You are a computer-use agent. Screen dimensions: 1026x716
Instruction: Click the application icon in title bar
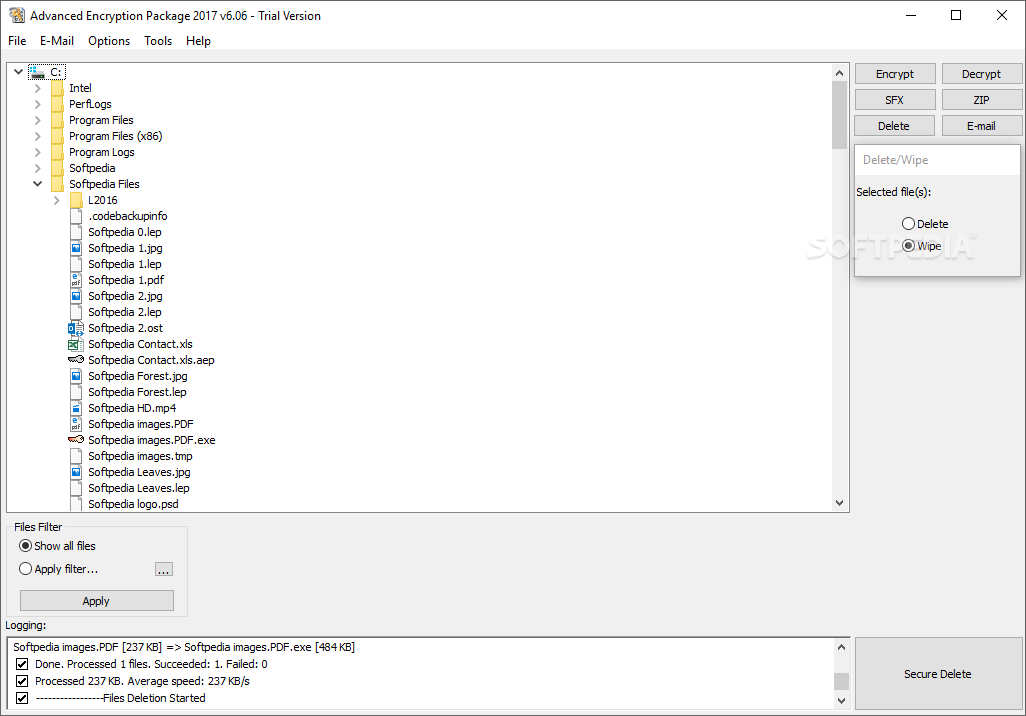[x=17, y=15]
